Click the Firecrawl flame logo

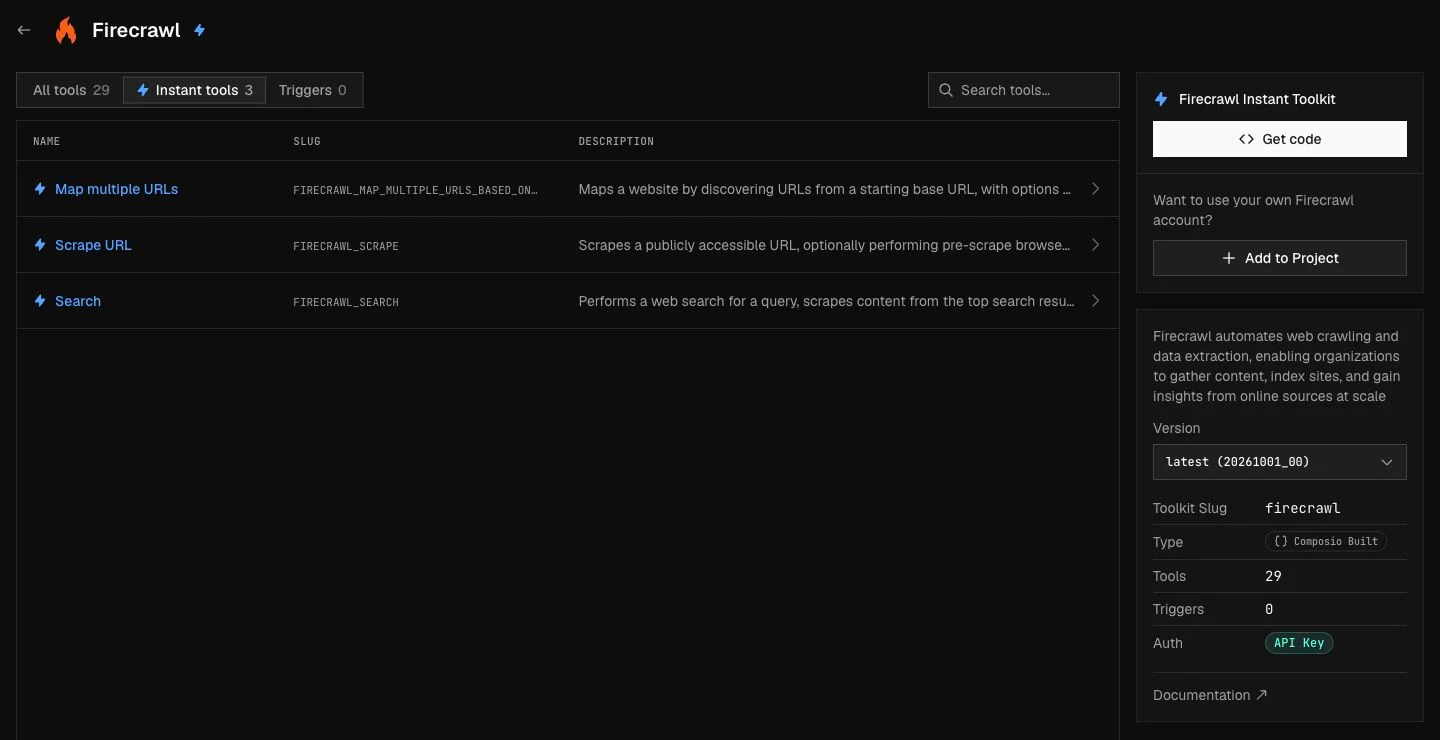[66, 30]
